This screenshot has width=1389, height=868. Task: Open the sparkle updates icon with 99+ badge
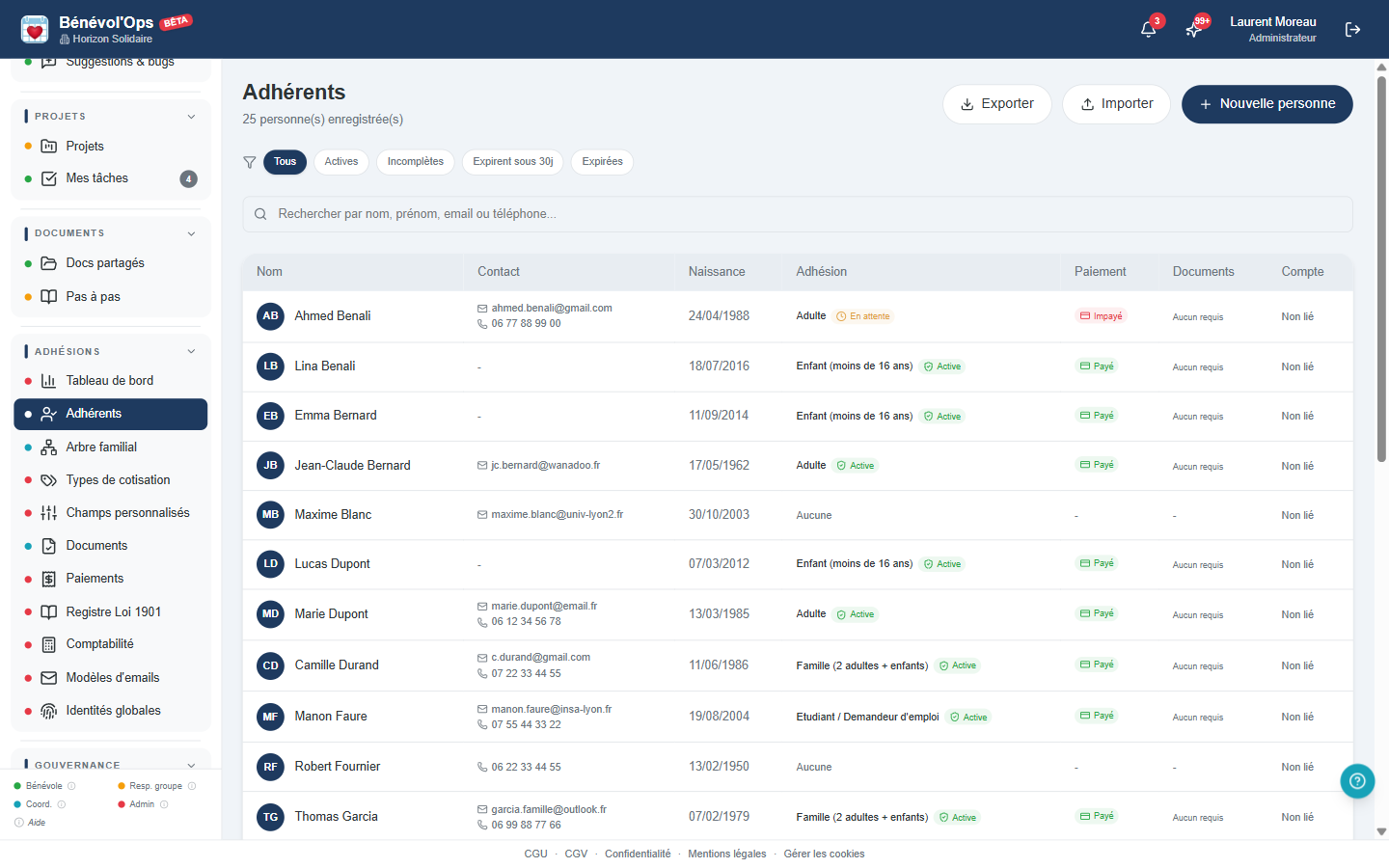1193,29
